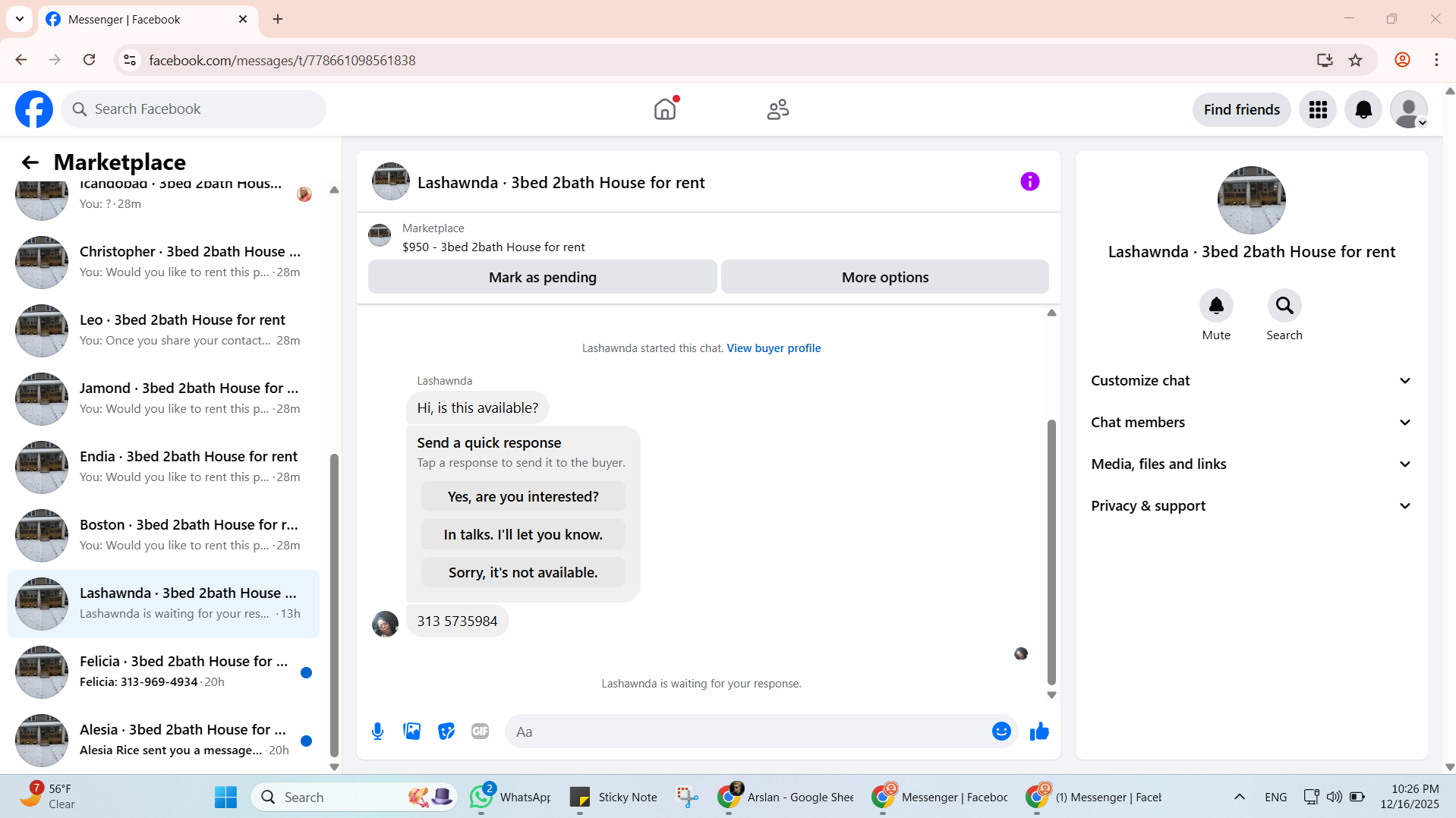Click Mark as pending button
This screenshot has height=818, width=1456.
pos(543,277)
